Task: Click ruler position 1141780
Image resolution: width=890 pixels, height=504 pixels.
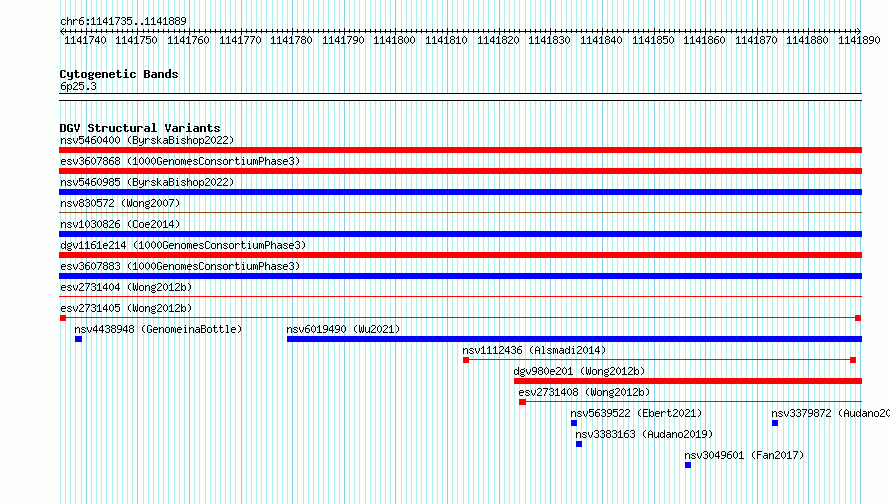Action: 291,40
